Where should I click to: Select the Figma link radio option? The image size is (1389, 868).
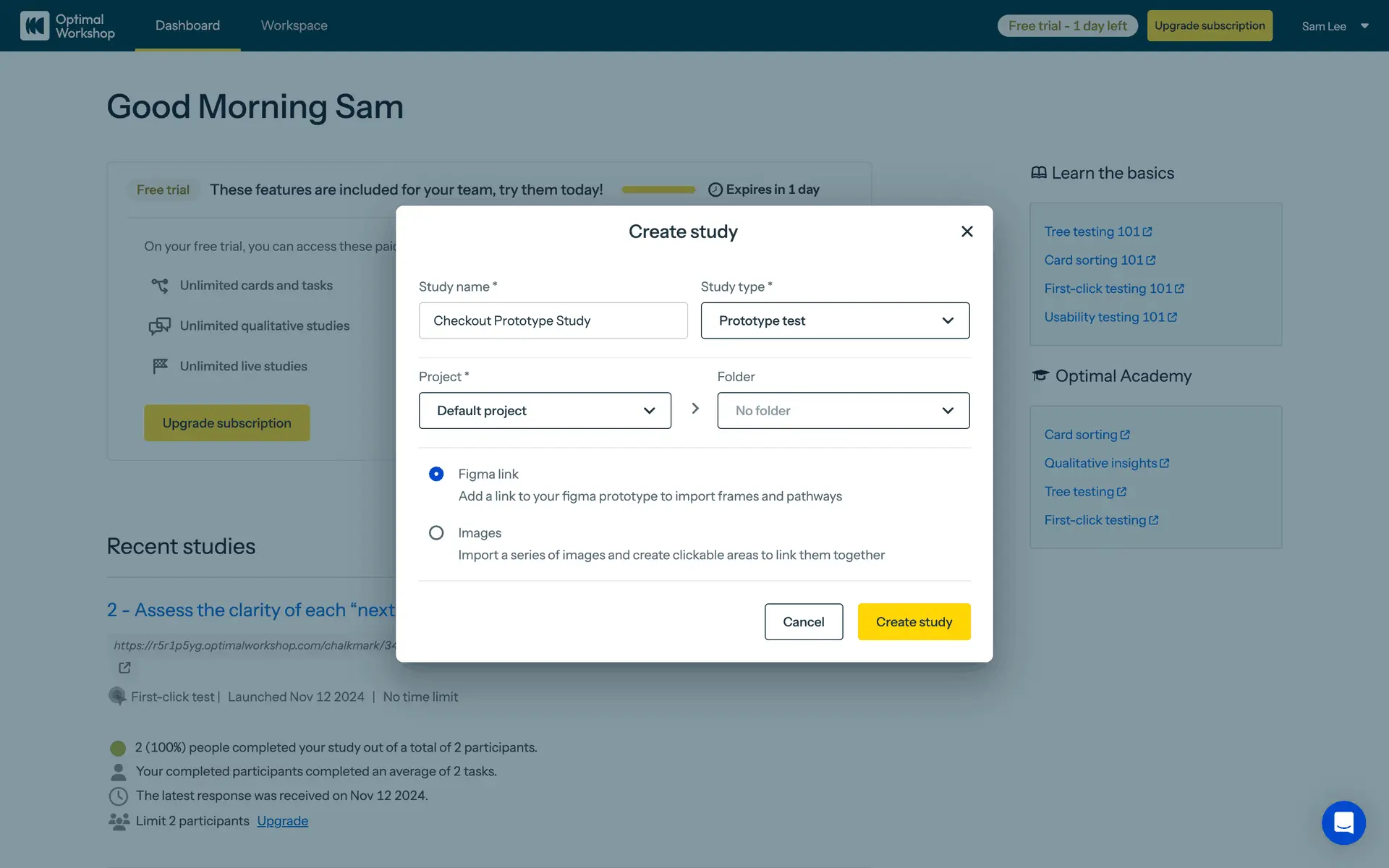point(436,474)
